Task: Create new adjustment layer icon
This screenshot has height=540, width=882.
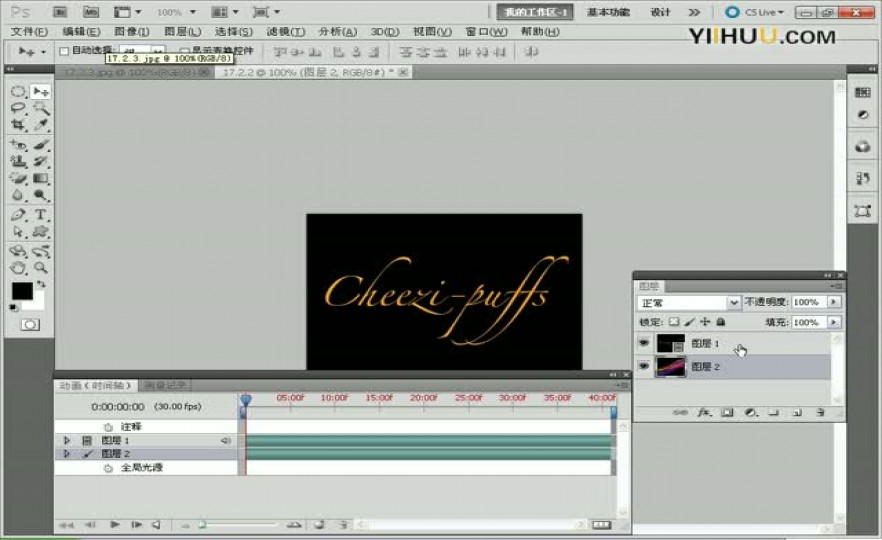Action: pyautogui.click(x=750, y=412)
